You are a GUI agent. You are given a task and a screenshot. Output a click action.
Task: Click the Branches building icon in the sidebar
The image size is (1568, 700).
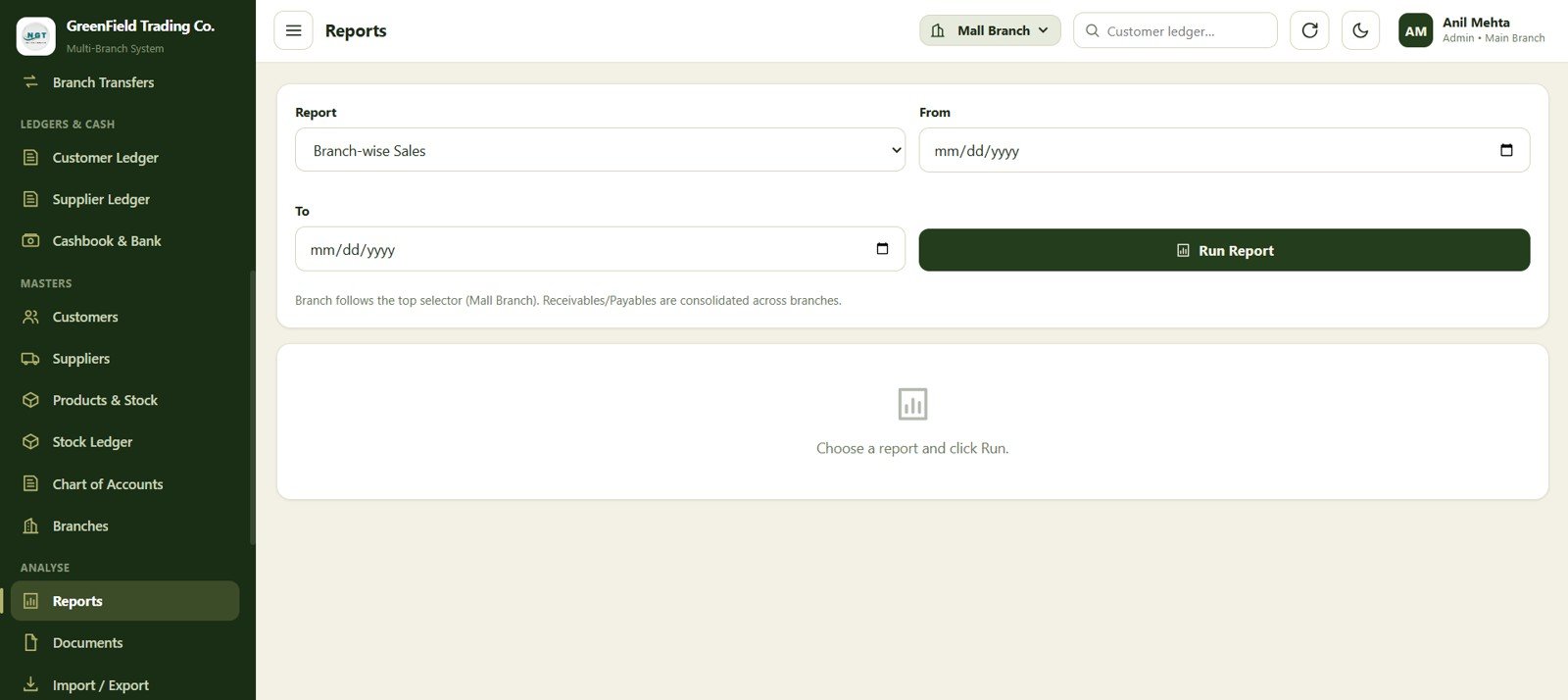[x=31, y=525]
